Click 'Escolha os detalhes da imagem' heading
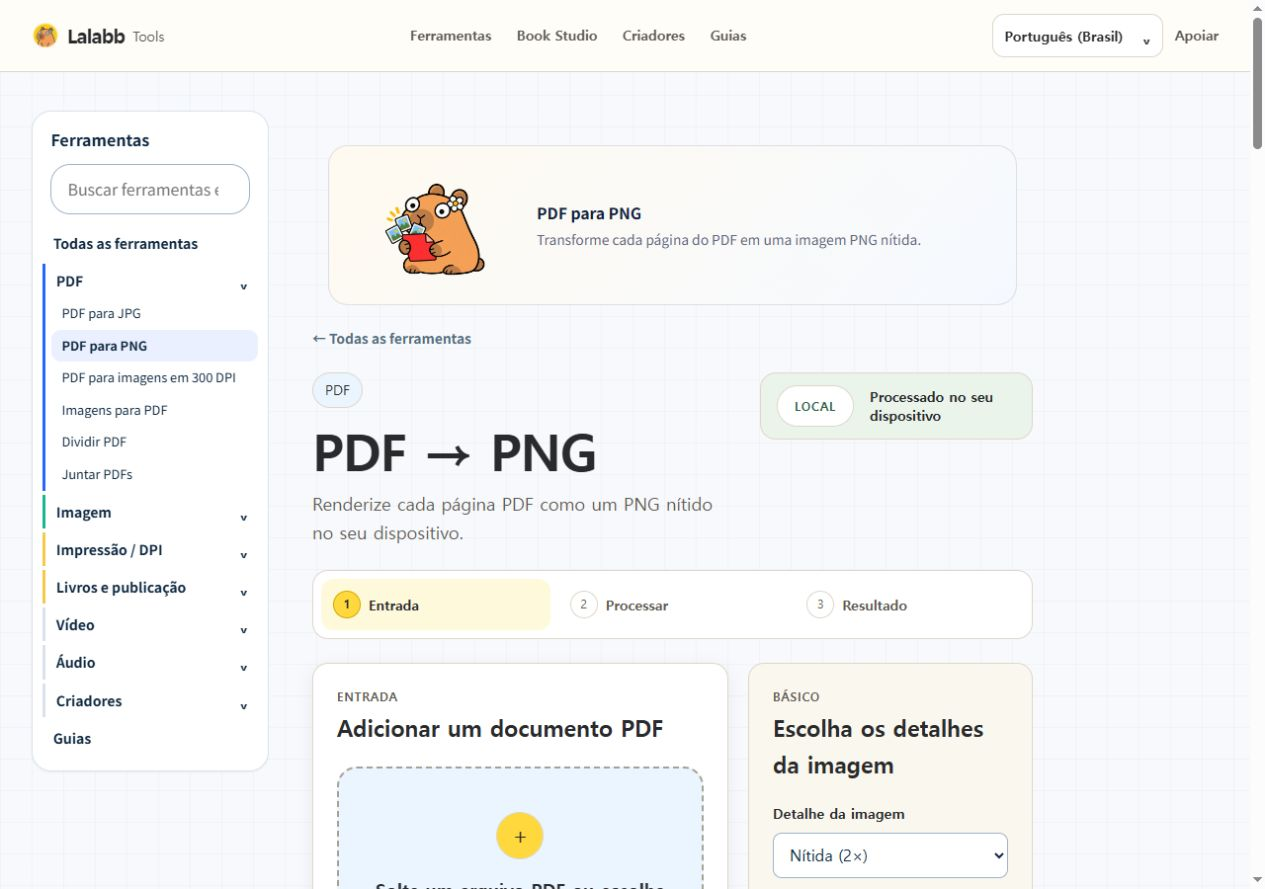 pyautogui.click(x=878, y=747)
